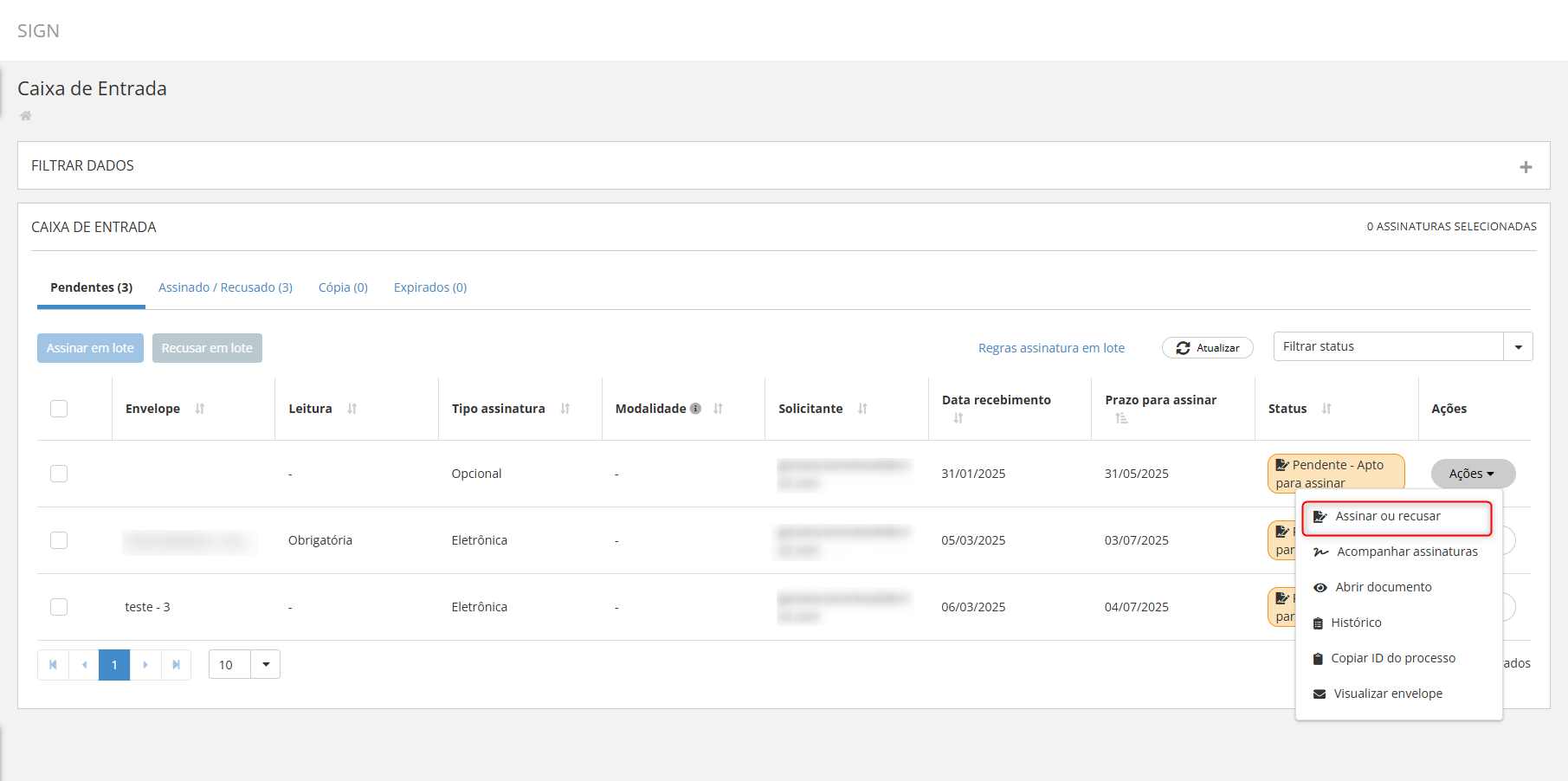Viewport: 1568px width, 781px height.
Task: Go to the home breadcrumb icon
Action: point(26,116)
